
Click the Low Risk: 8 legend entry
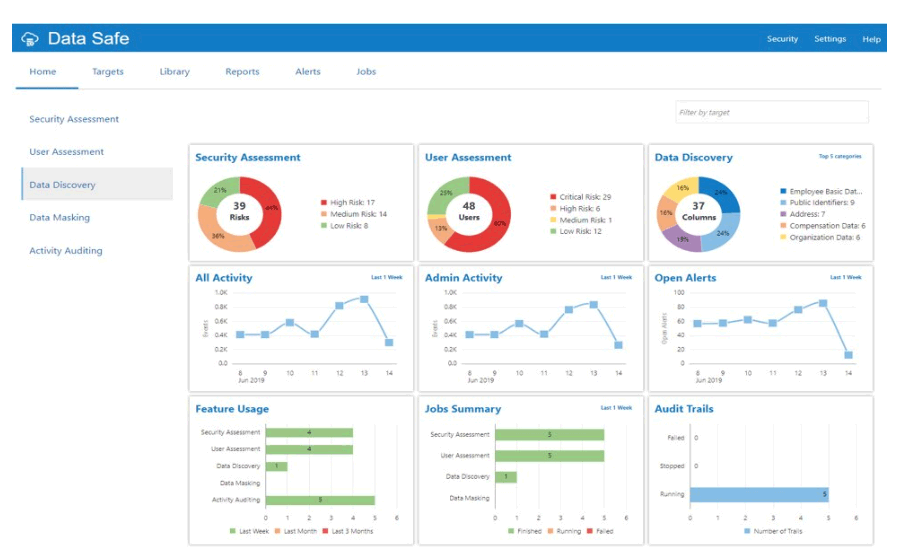pos(345,226)
